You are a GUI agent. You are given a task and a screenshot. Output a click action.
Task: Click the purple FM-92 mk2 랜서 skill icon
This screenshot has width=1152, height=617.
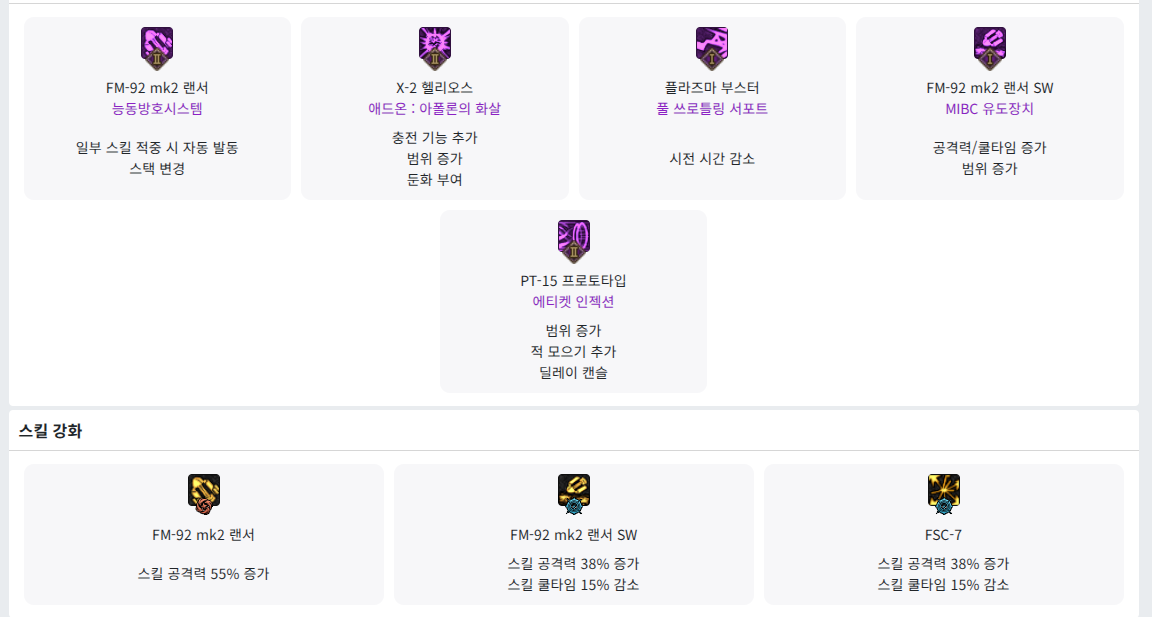[x=157, y=46]
